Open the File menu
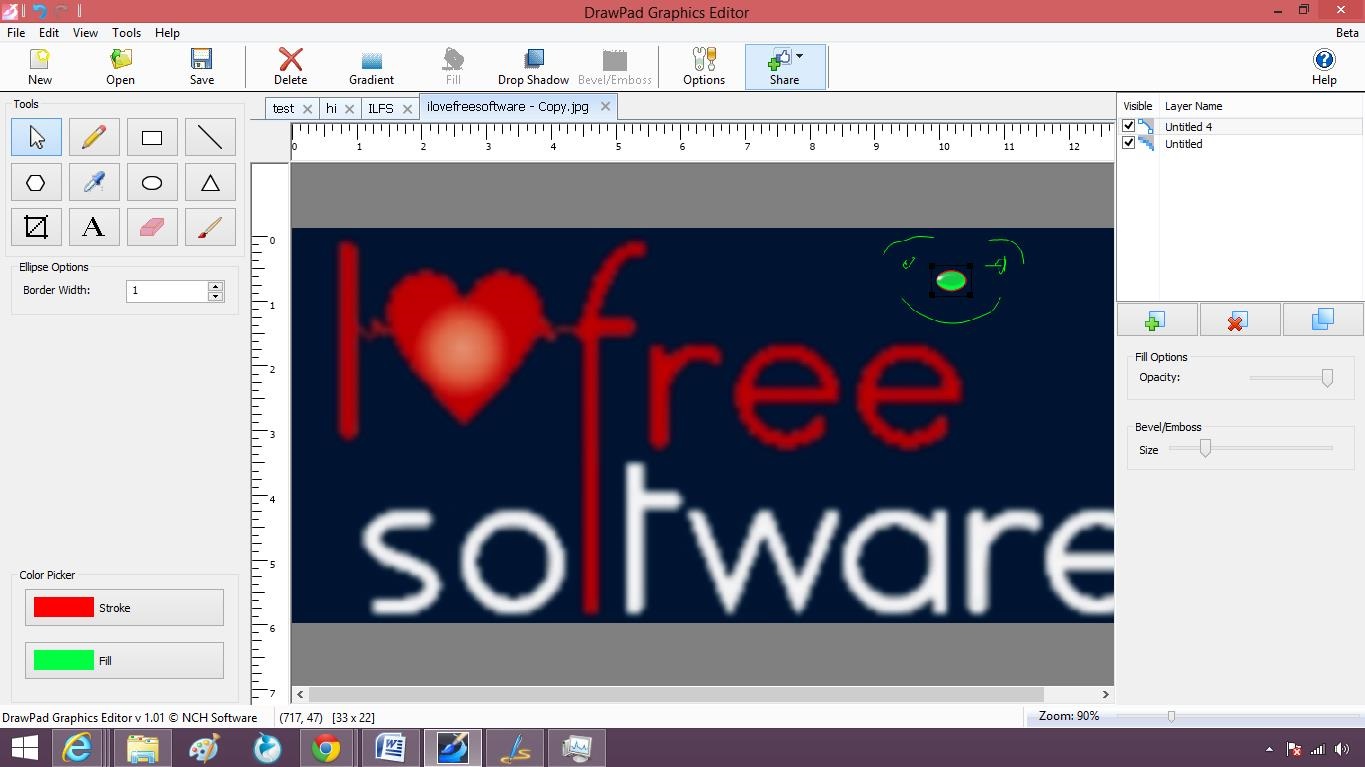 16,32
